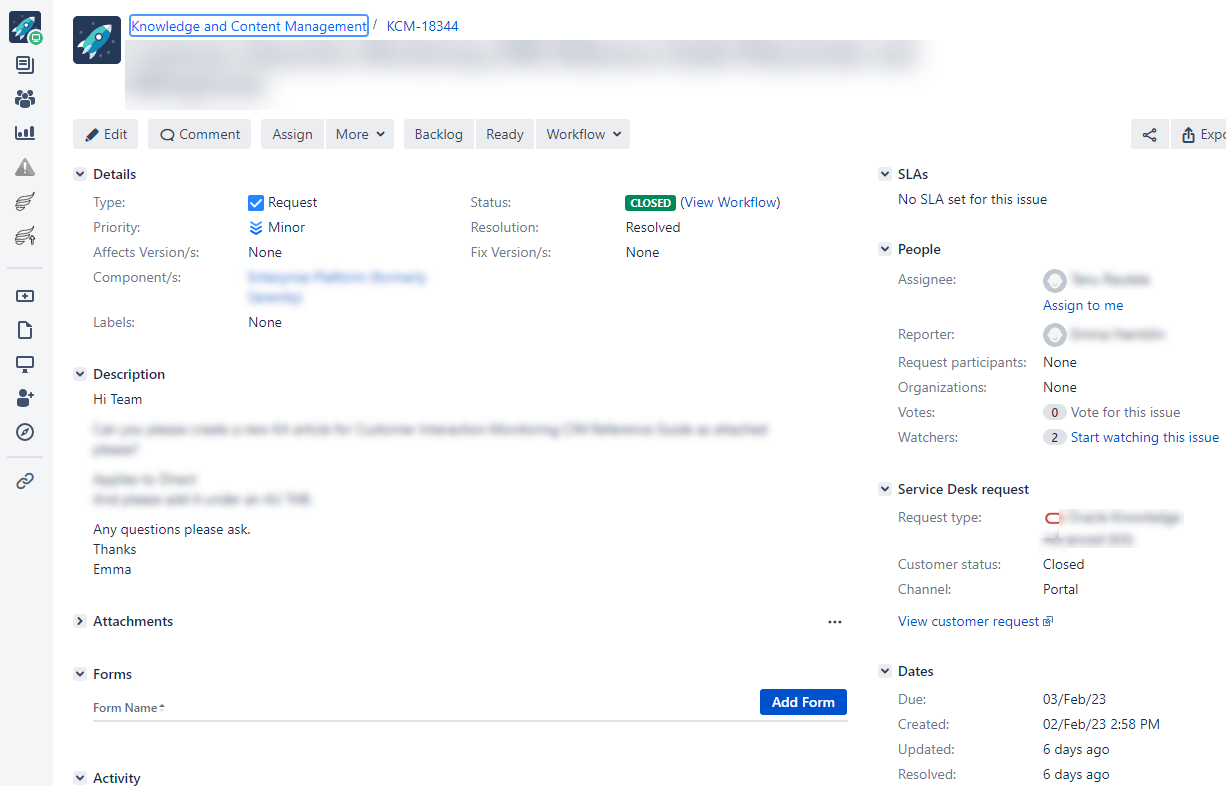1226x786 pixels.
Task: Click the Resolved resolution value
Action: point(653,227)
